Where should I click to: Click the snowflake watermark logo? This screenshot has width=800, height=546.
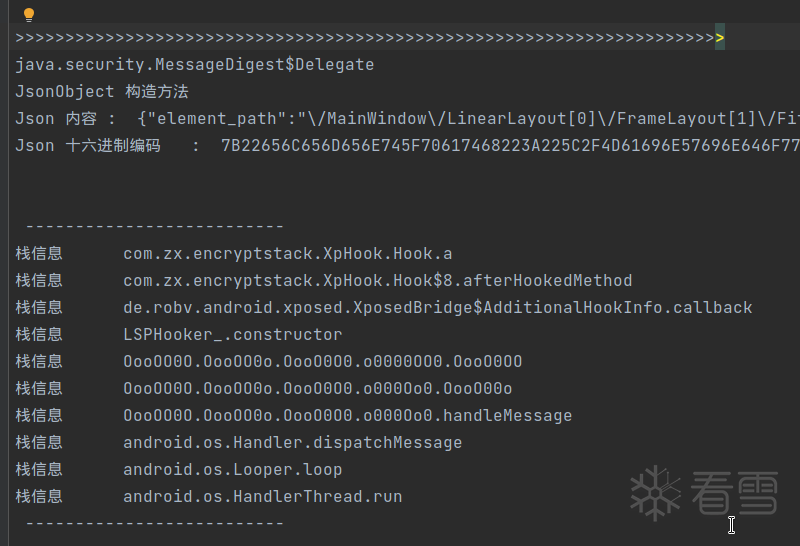tap(655, 493)
